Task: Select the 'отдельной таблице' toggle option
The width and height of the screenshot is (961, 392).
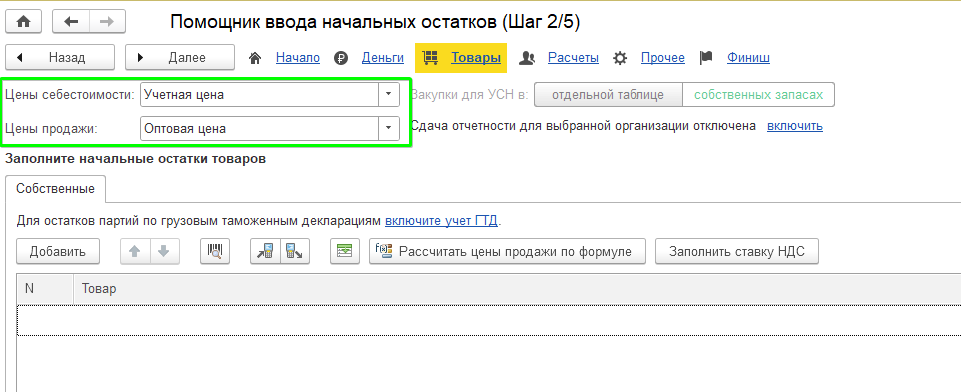Action: (x=608, y=95)
